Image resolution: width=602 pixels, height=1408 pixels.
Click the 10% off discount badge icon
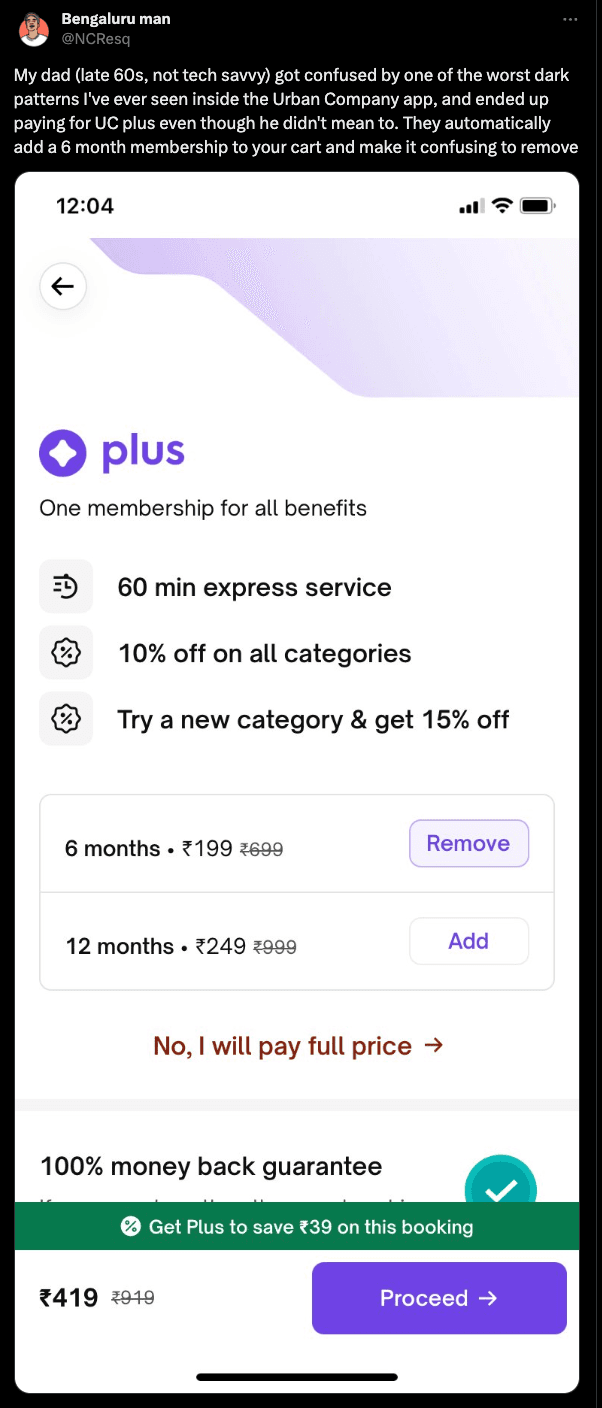[x=66, y=653]
